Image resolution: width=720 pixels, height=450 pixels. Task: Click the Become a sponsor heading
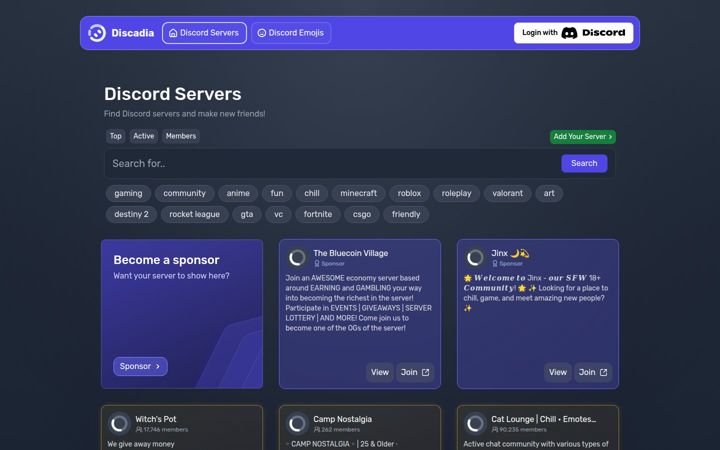166,260
